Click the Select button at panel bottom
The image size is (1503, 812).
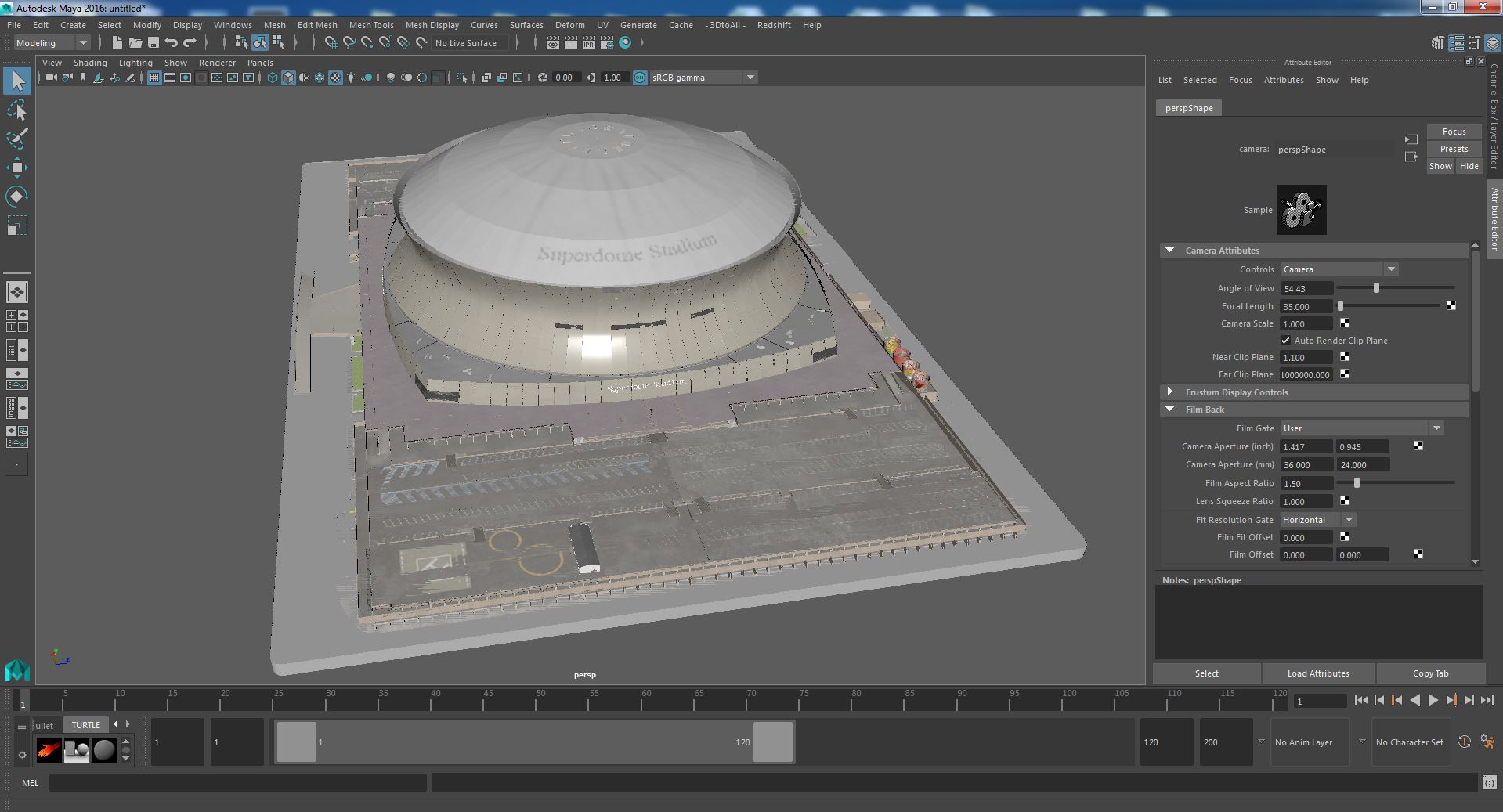point(1206,673)
